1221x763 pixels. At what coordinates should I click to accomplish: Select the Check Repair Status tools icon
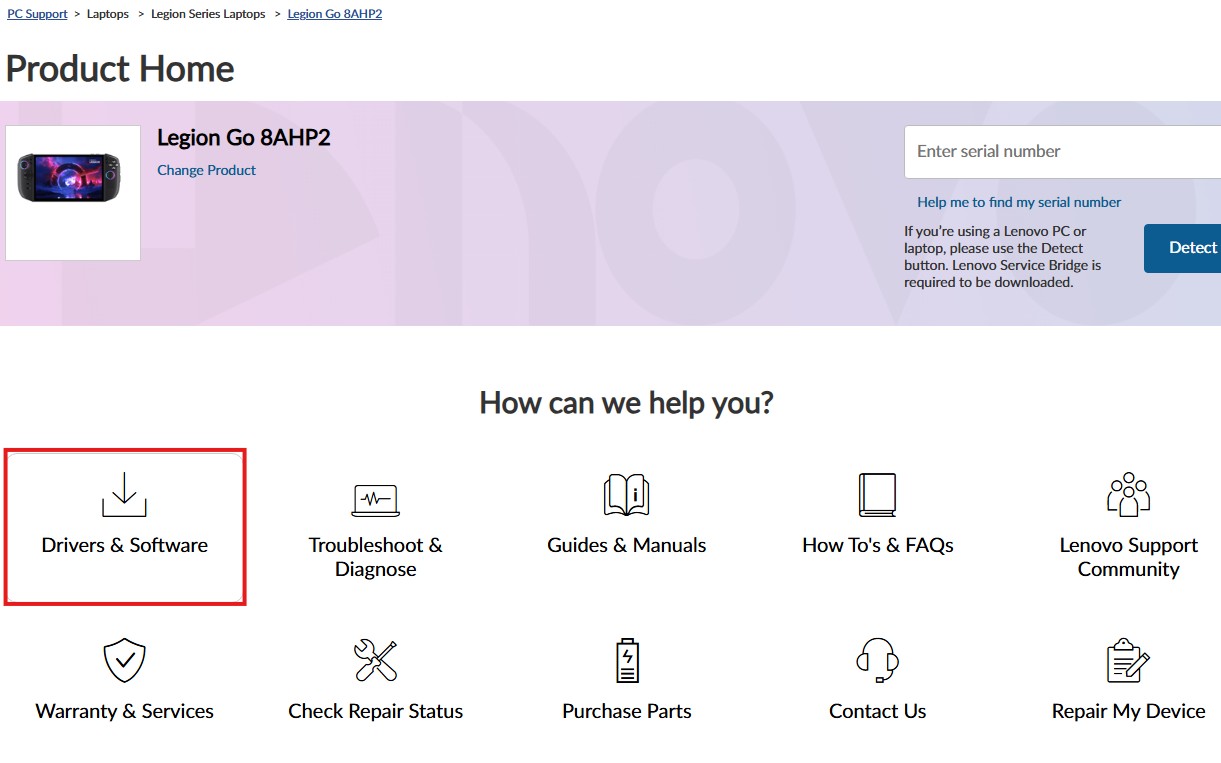click(375, 661)
